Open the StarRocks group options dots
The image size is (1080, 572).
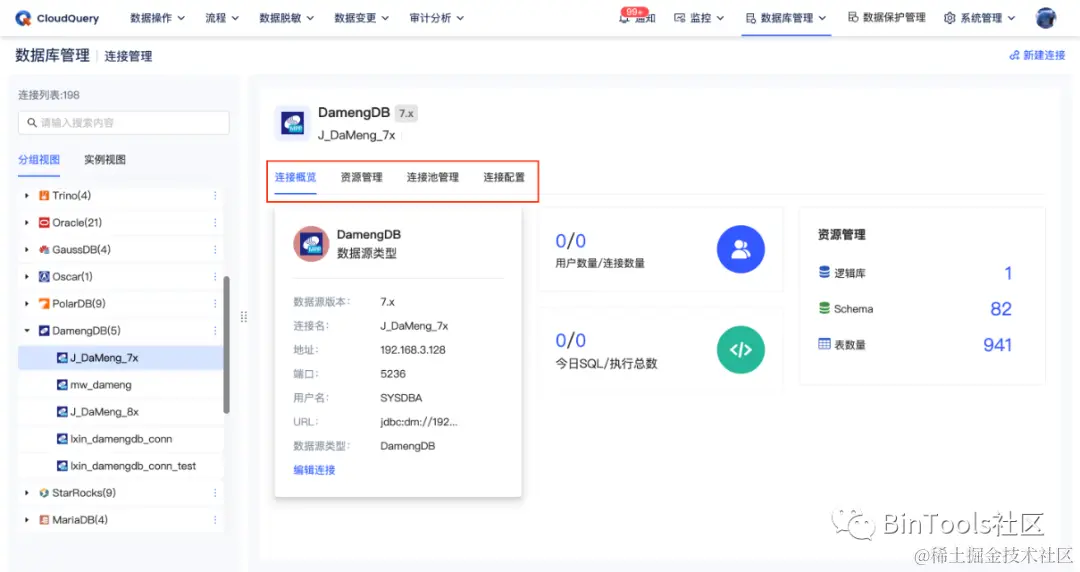(215, 493)
